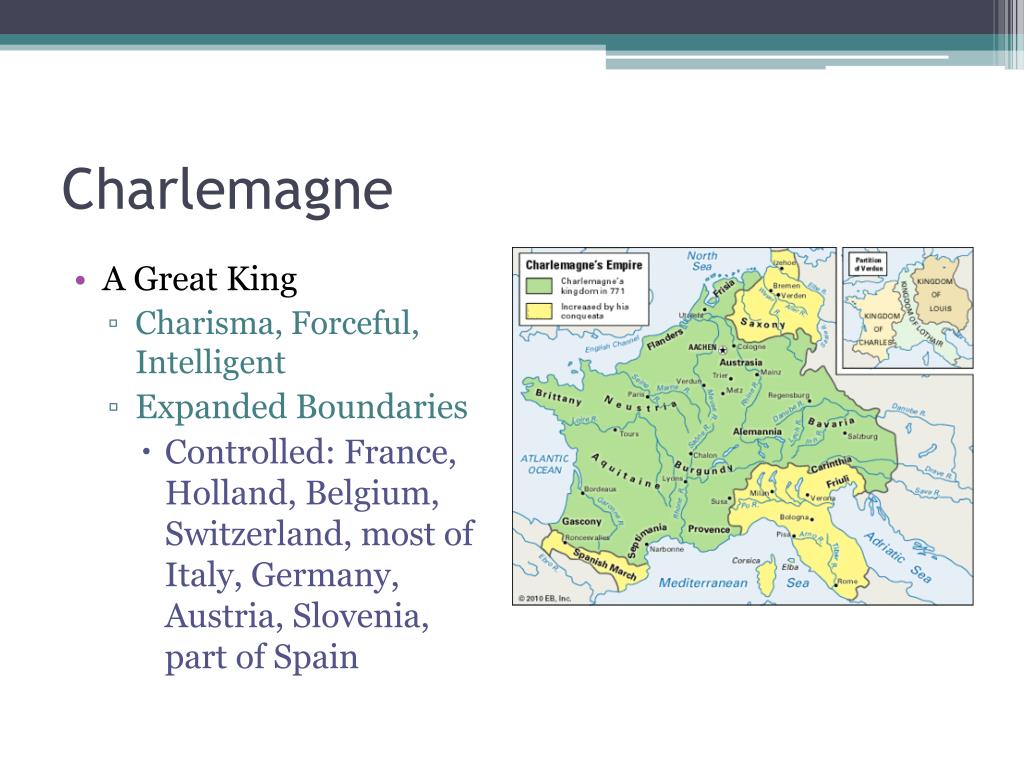Viewport: 1024px width, 768px height.
Task: Click the "Flanders" label on the map
Action: (665, 339)
